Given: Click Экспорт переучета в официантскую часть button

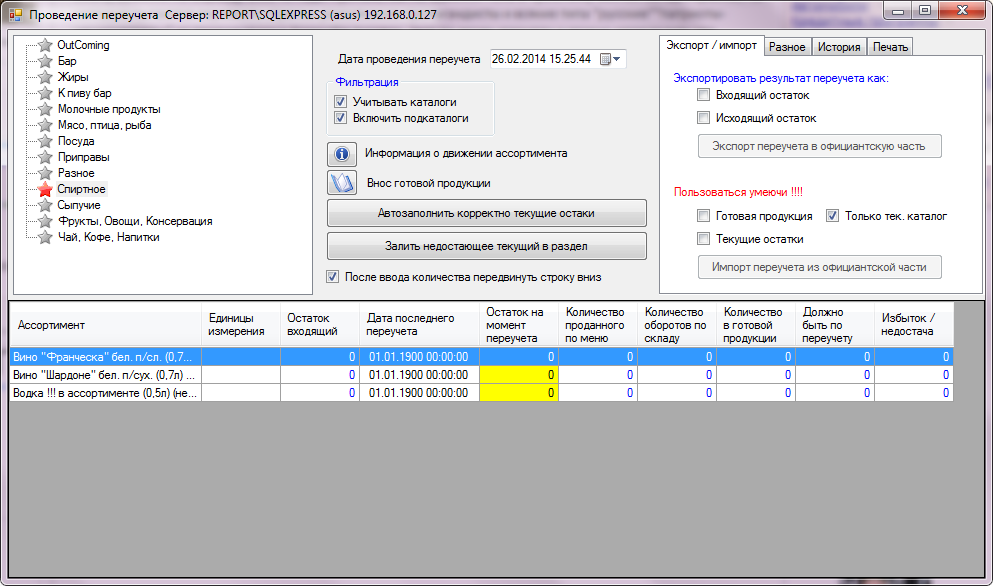Looking at the screenshot, I should click(819, 146).
